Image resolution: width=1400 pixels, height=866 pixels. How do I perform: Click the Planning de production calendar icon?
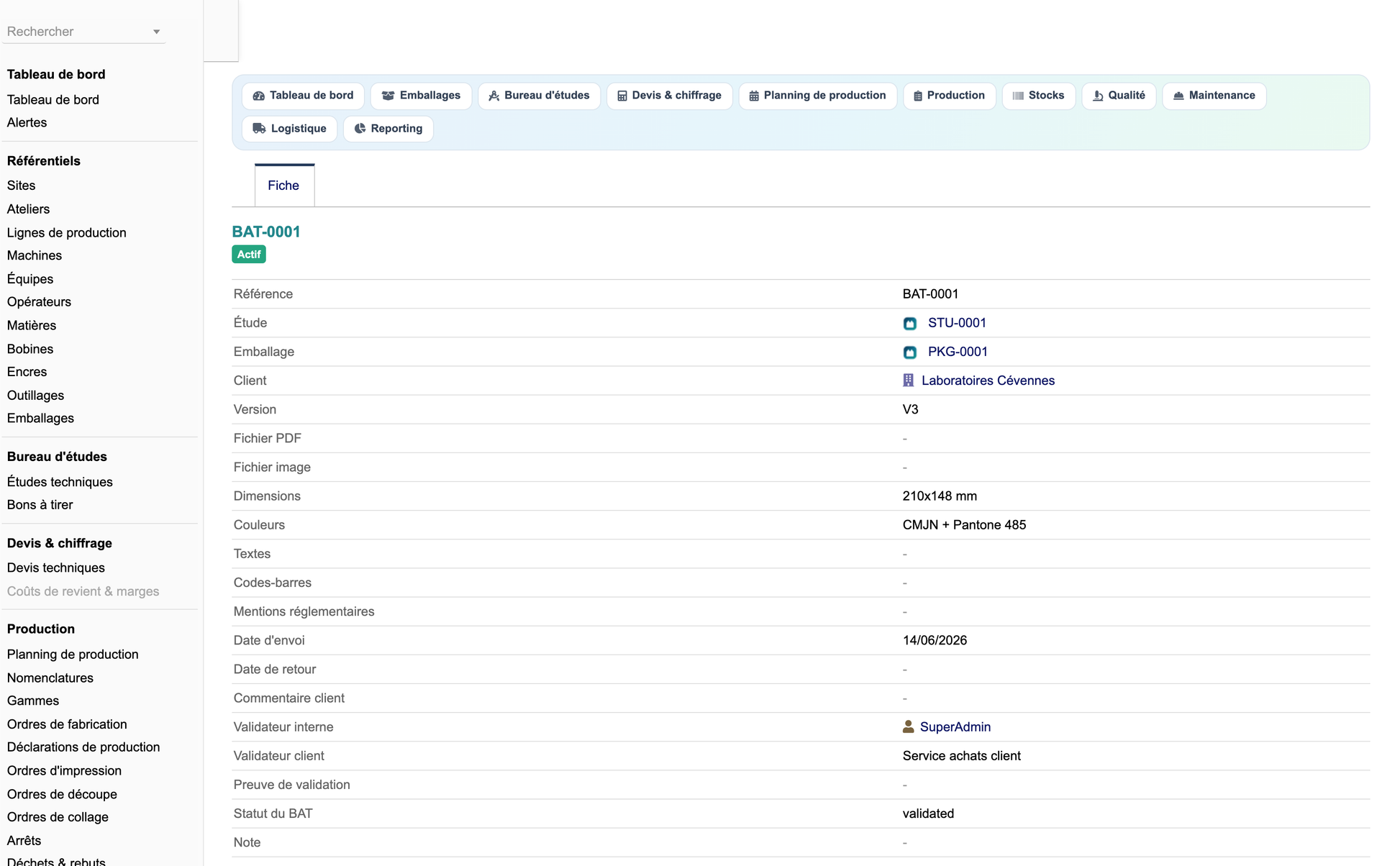754,96
